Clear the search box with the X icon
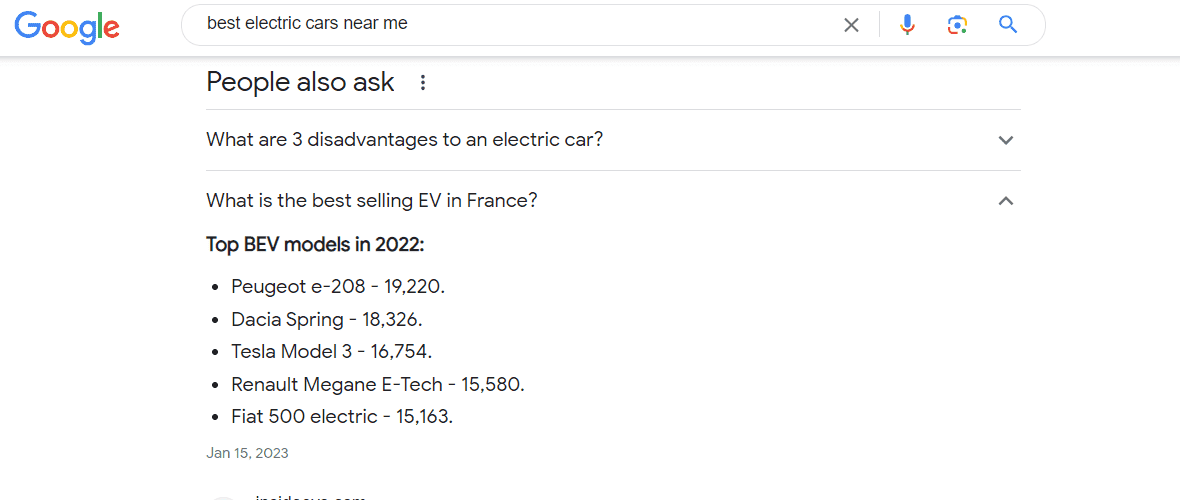This screenshot has width=1180, height=500. (851, 25)
